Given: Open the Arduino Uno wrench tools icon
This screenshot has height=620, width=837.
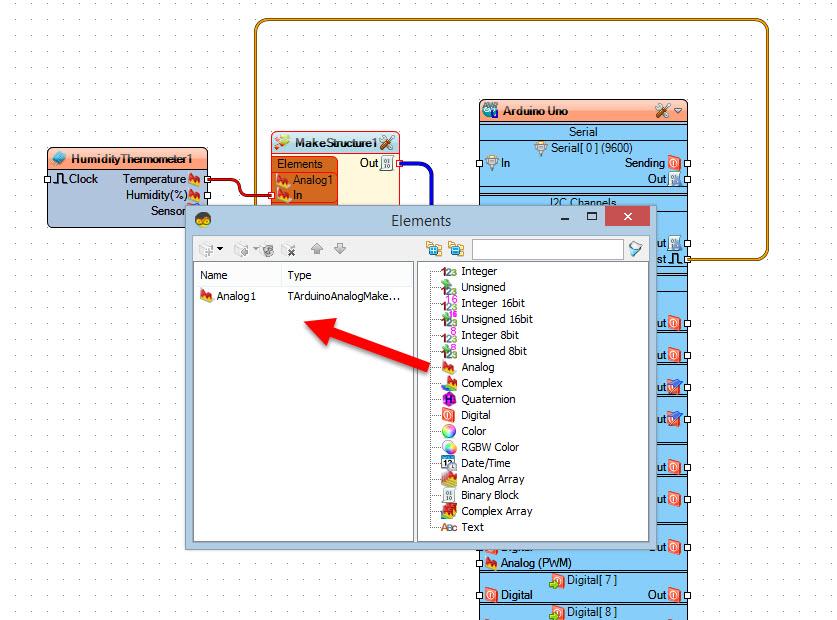Looking at the screenshot, I should (x=662, y=111).
